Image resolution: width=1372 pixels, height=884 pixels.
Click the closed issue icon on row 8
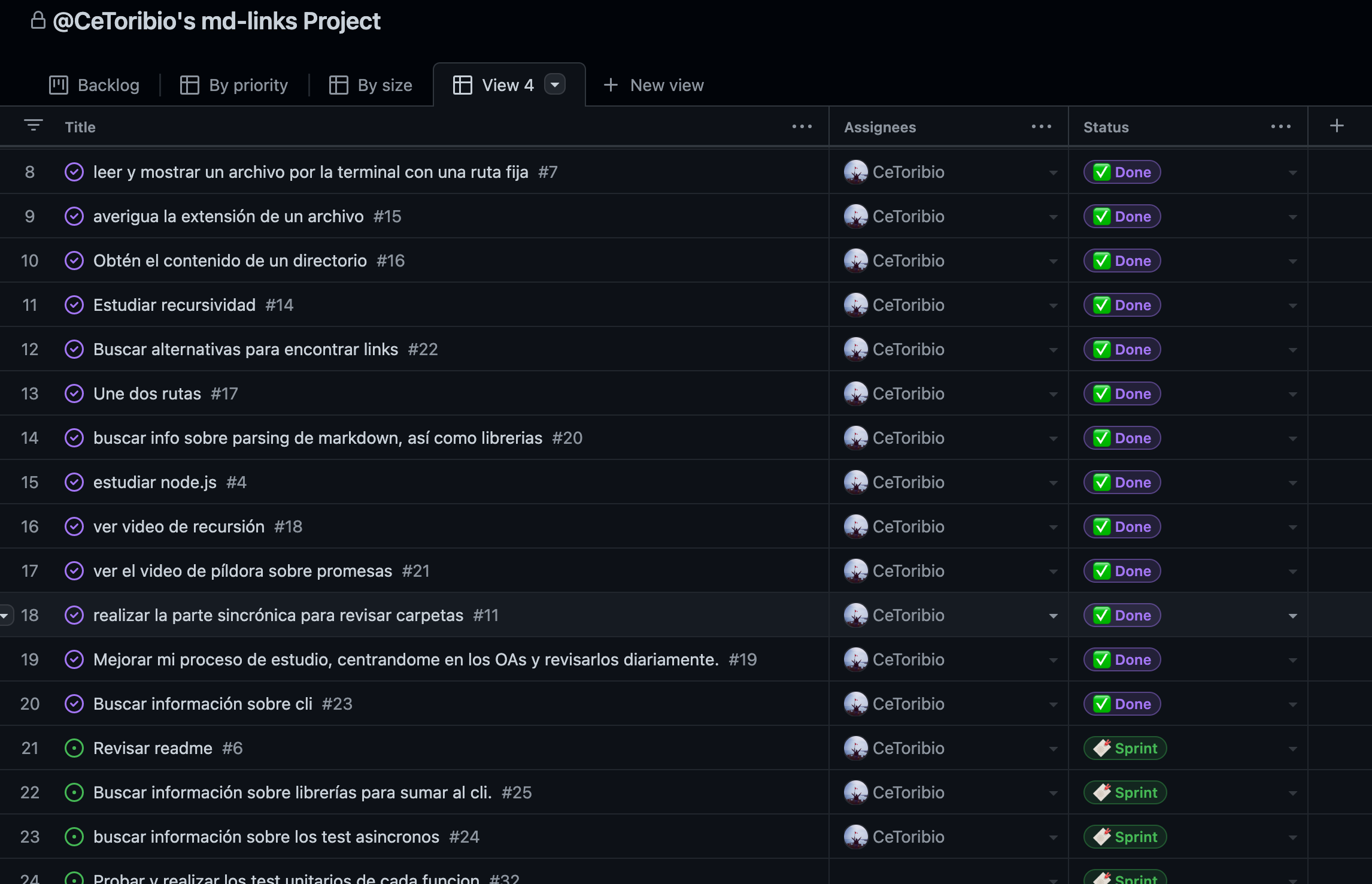click(x=74, y=172)
